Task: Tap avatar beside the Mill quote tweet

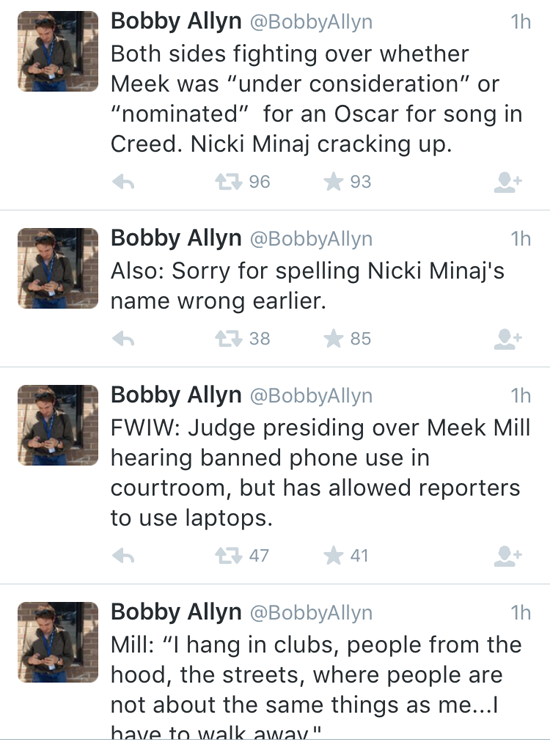Action: 58,642
